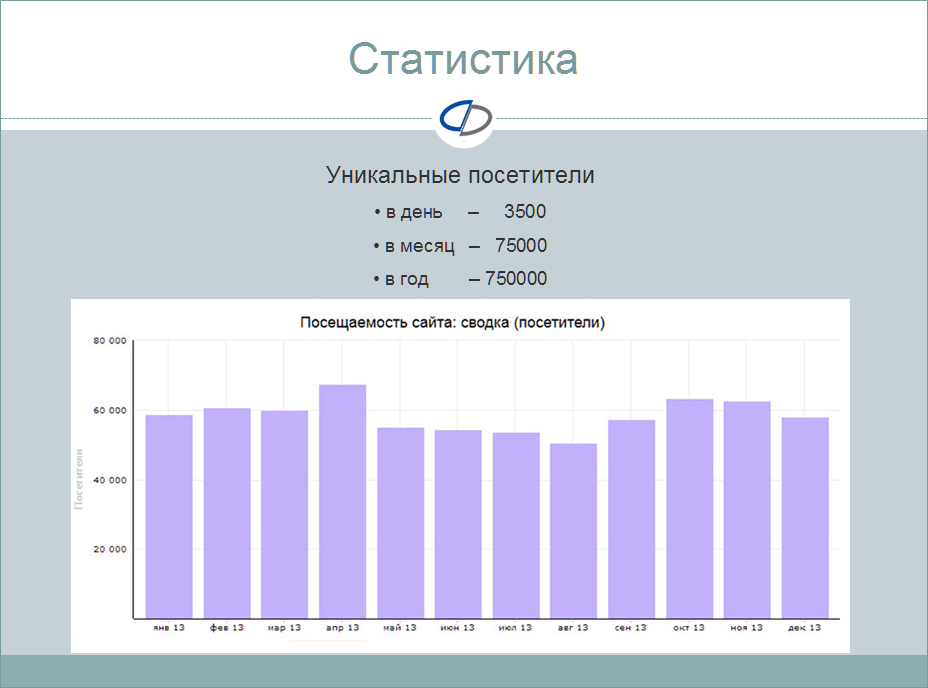Click the tallest bar for апр 13
This screenshot has height=688, width=928.
(342, 501)
